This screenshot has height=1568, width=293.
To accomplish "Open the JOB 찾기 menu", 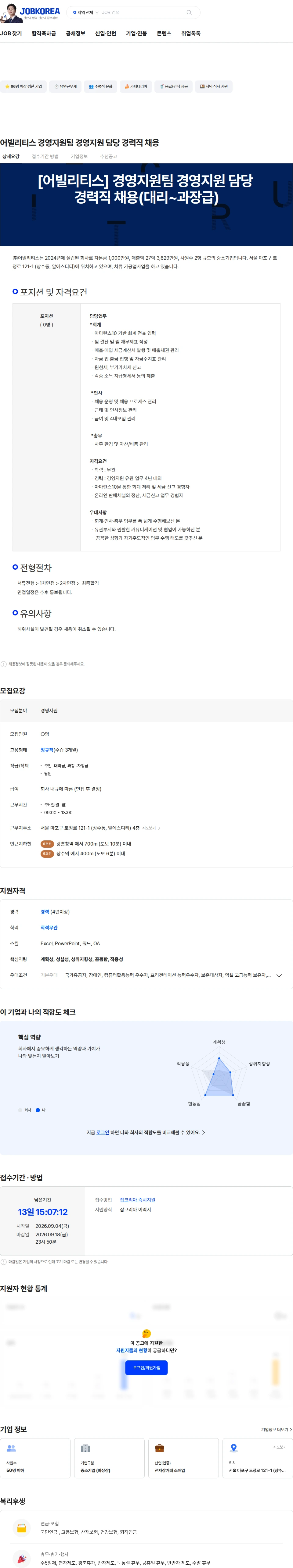I will (11, 34).
